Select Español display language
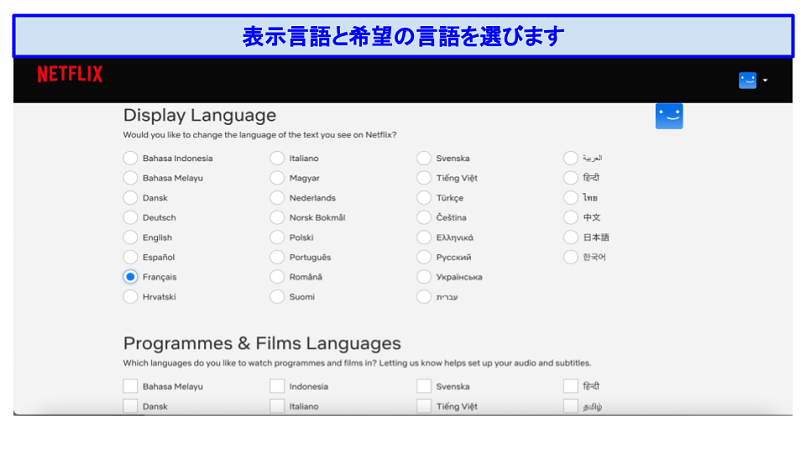This screenshot has height=453, width=806. click(131, 257)
